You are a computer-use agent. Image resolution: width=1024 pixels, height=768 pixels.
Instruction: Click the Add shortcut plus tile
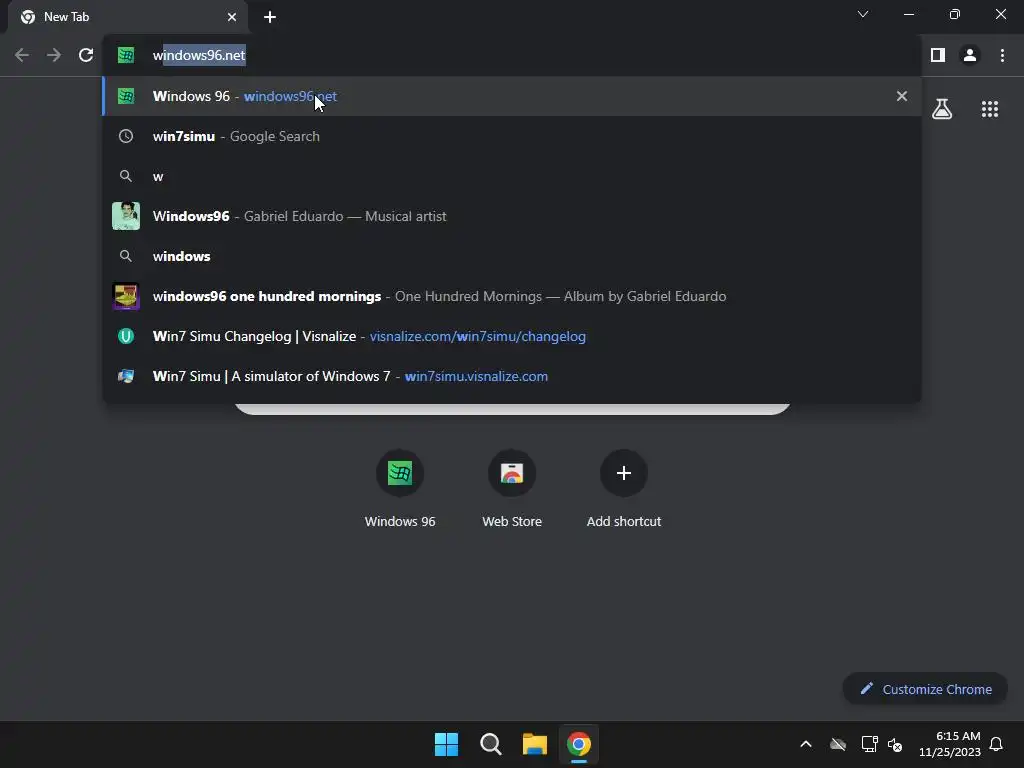click(624, 489)
